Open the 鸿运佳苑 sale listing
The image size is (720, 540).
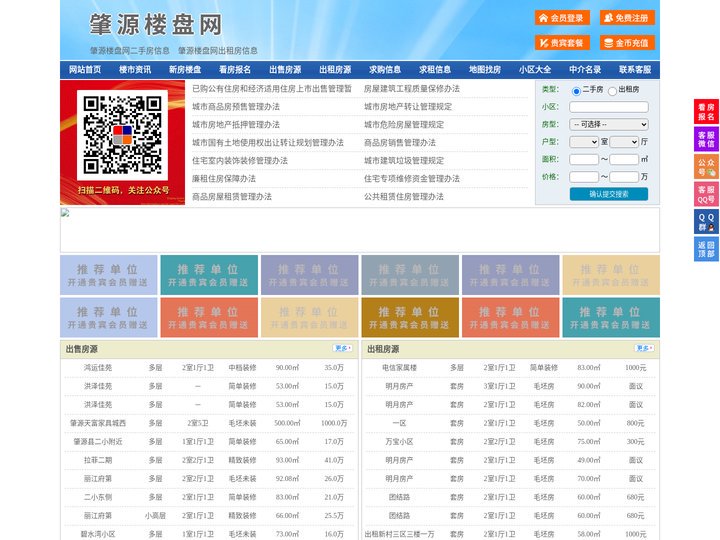point(98,368)
